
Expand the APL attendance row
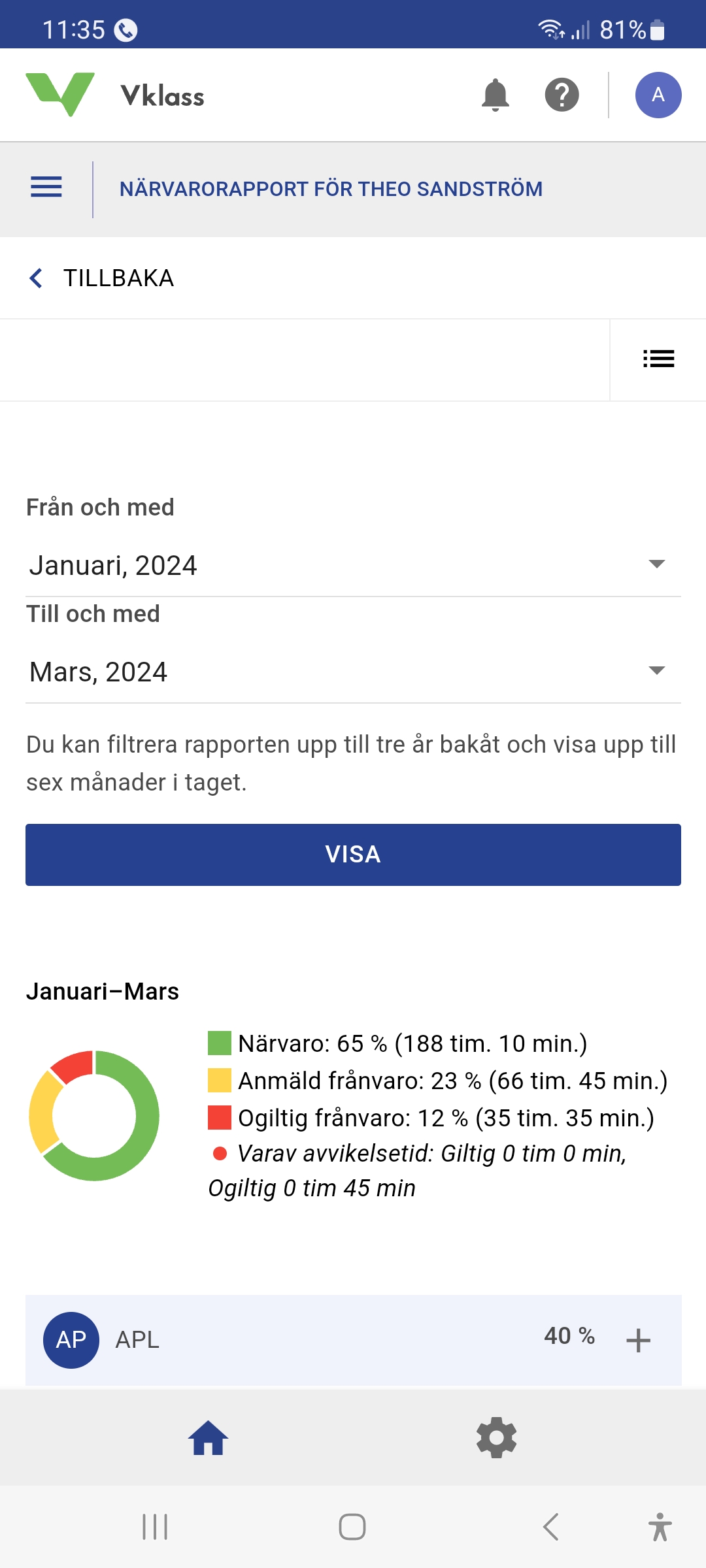pos(638,1341)
